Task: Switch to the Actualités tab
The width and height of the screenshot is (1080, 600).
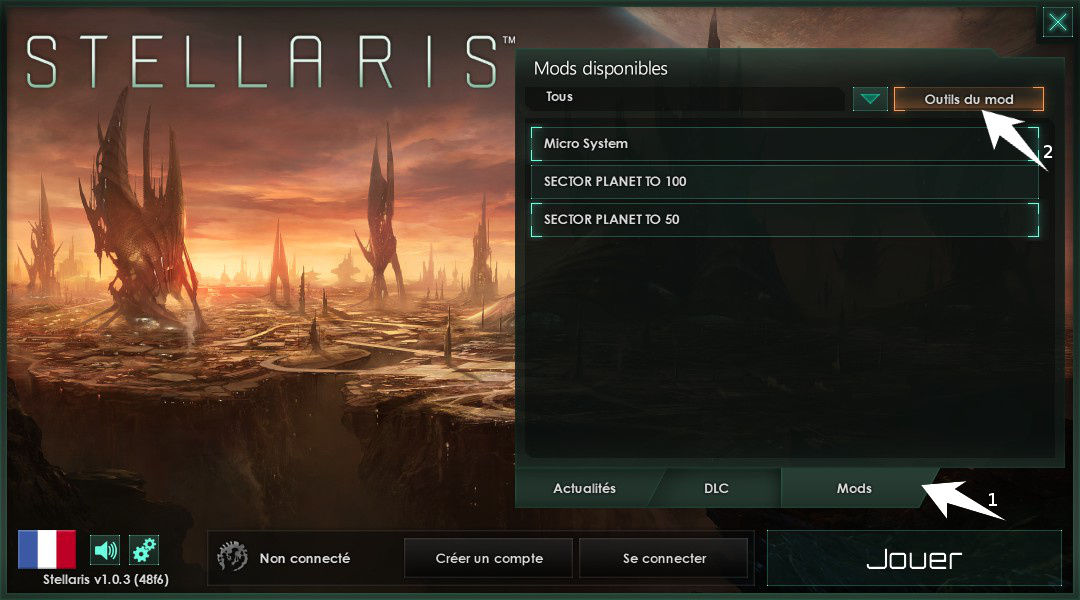Action: (585, 488)
